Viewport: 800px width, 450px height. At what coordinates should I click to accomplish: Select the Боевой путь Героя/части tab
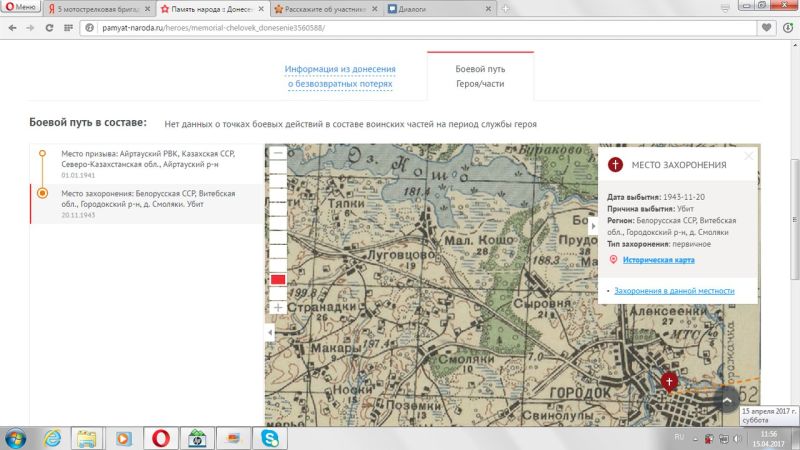[x=480, y=76]
